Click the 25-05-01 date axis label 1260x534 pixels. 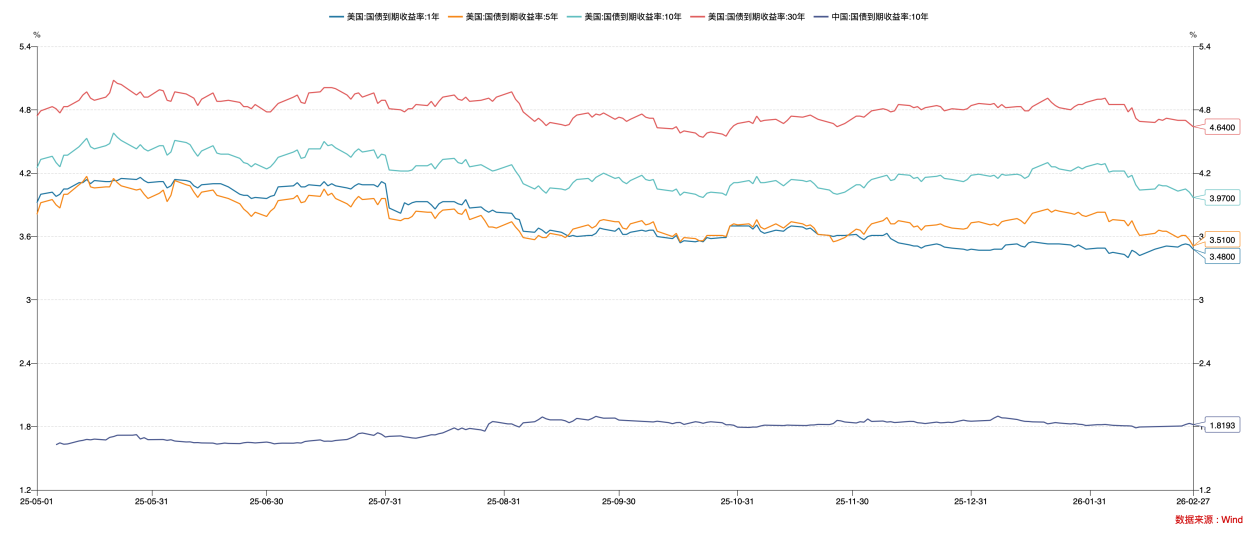[37, 501]
